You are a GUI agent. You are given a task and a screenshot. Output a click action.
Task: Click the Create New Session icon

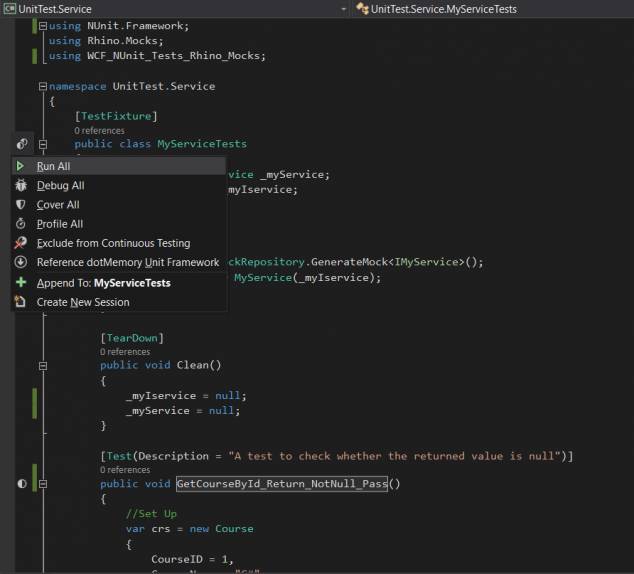tap(20, 302)
